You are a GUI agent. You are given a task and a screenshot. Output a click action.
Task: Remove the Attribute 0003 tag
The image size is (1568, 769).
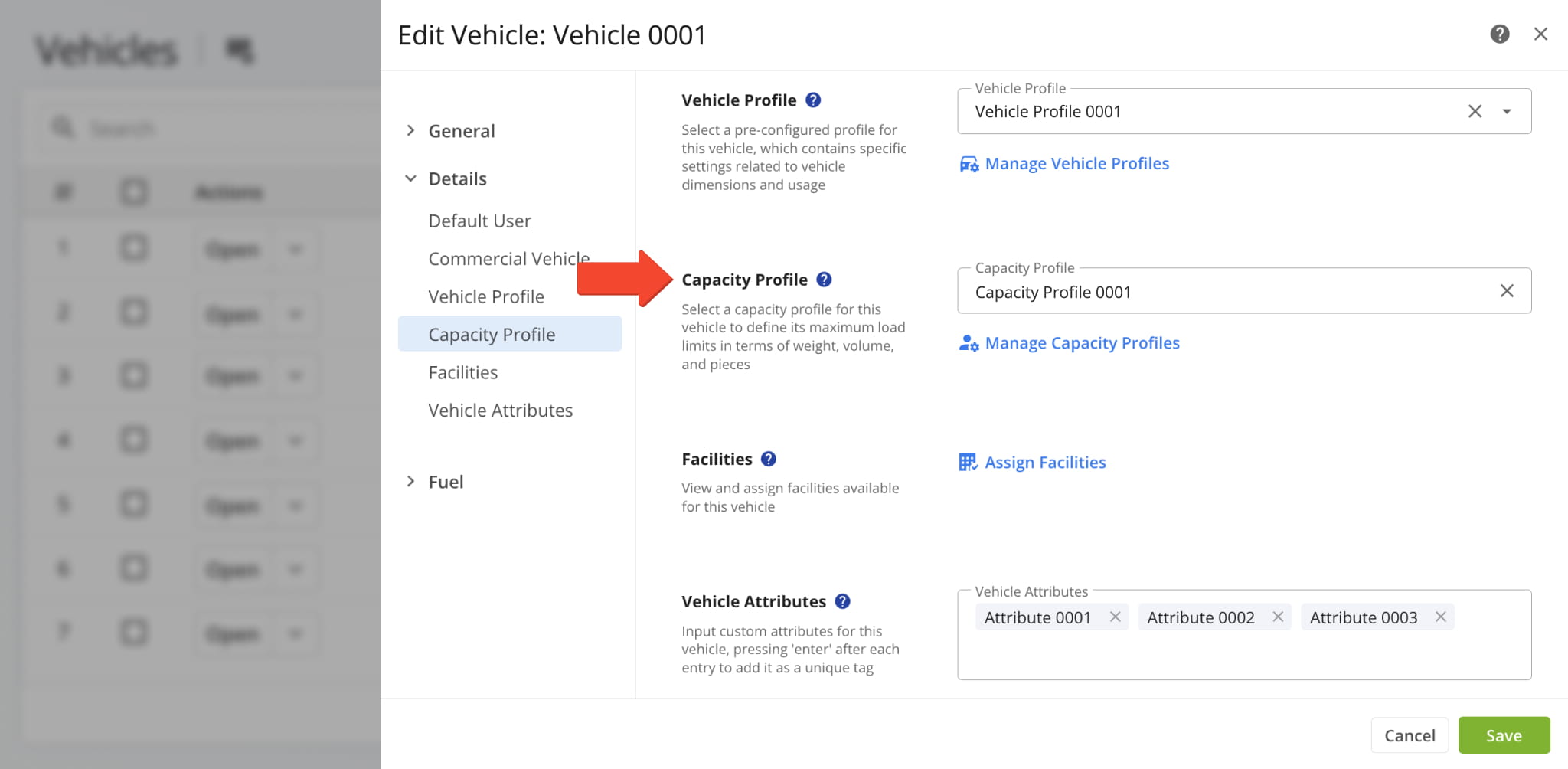coord(1440,617)
